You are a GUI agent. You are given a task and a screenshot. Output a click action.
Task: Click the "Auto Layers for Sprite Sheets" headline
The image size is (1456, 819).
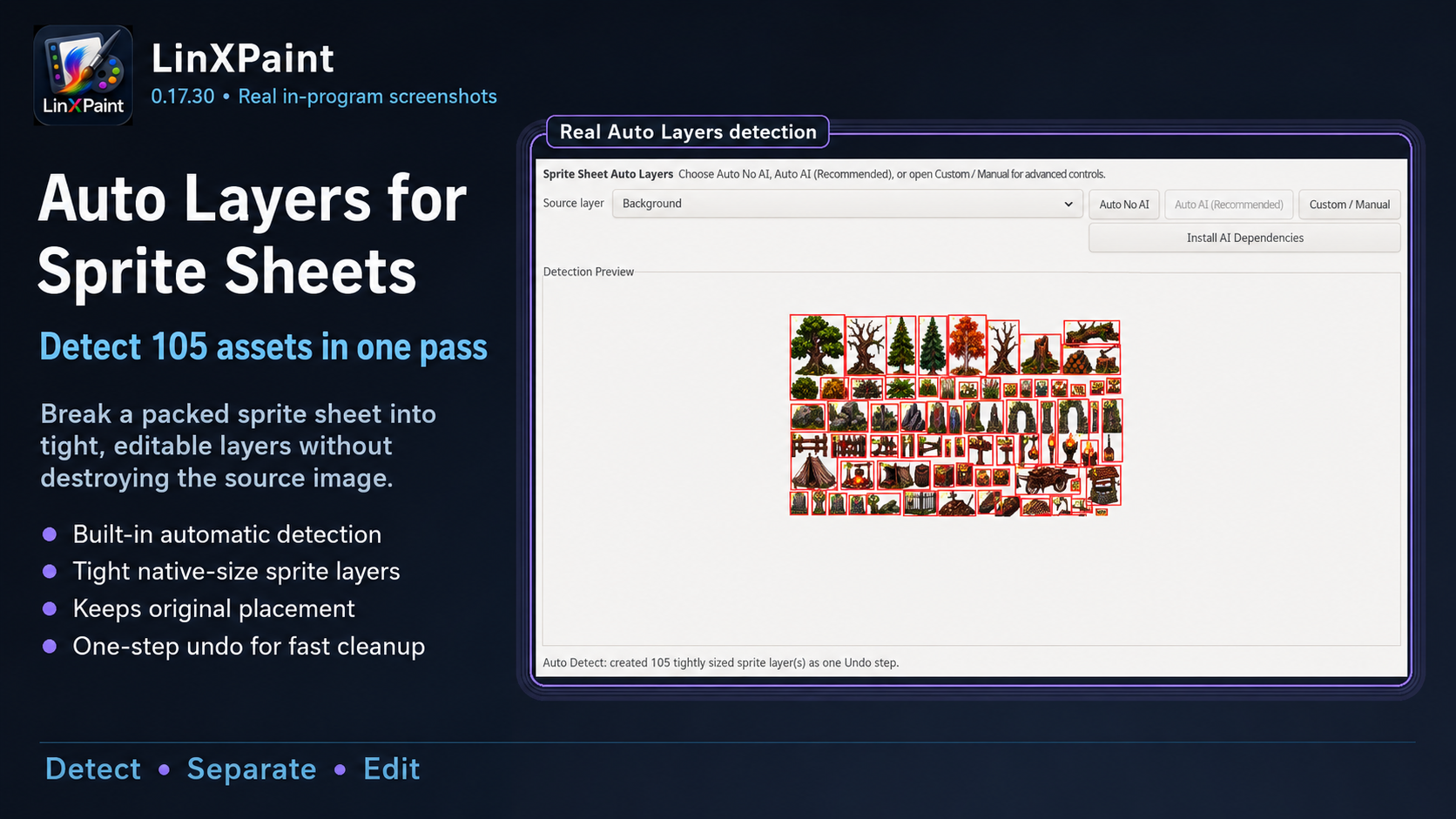[x=253, y=235]
